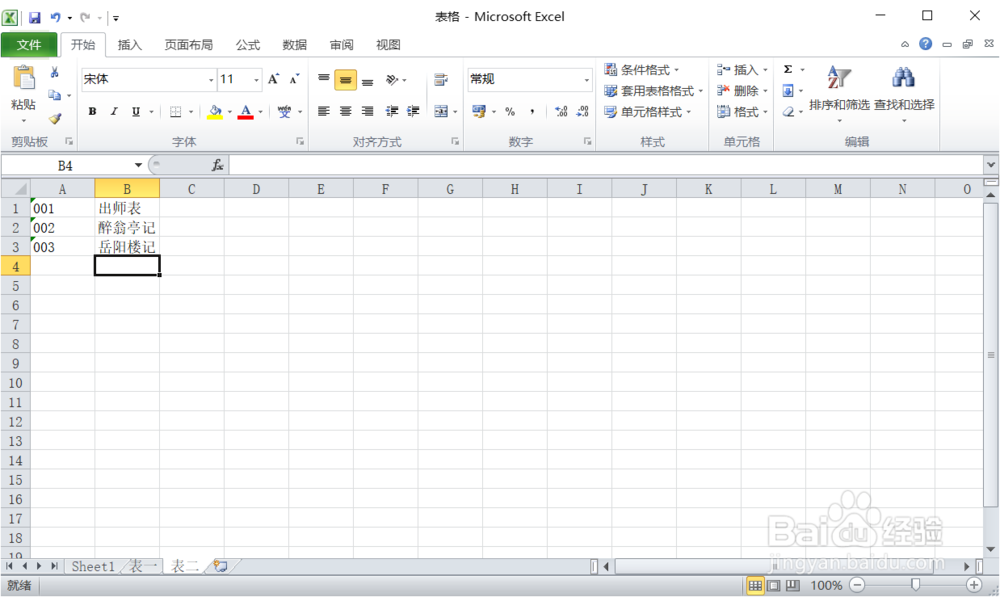Click the Cut scissors icon
This screenshot has height=597, width=1000.
(55, 72)
